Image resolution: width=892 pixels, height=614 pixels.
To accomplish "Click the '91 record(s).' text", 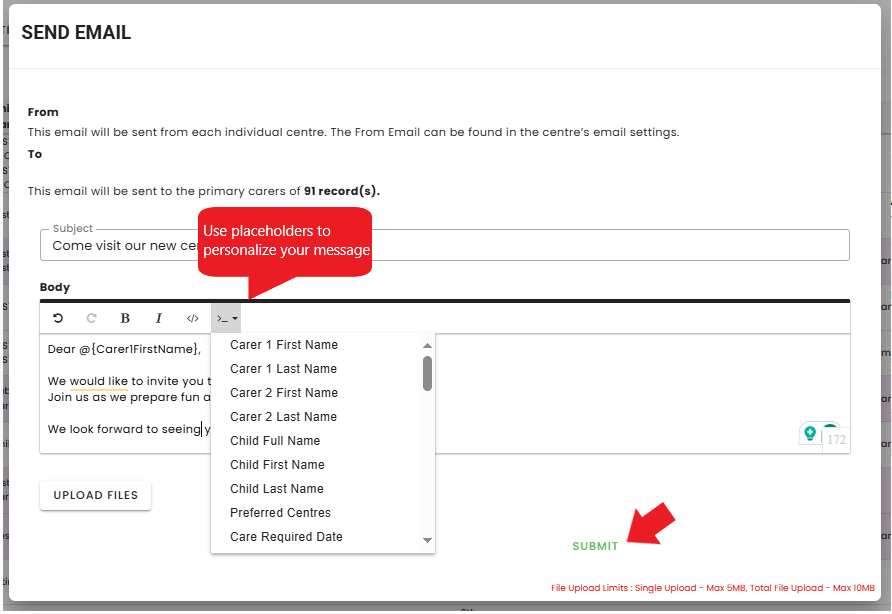I will pos(341,191).
